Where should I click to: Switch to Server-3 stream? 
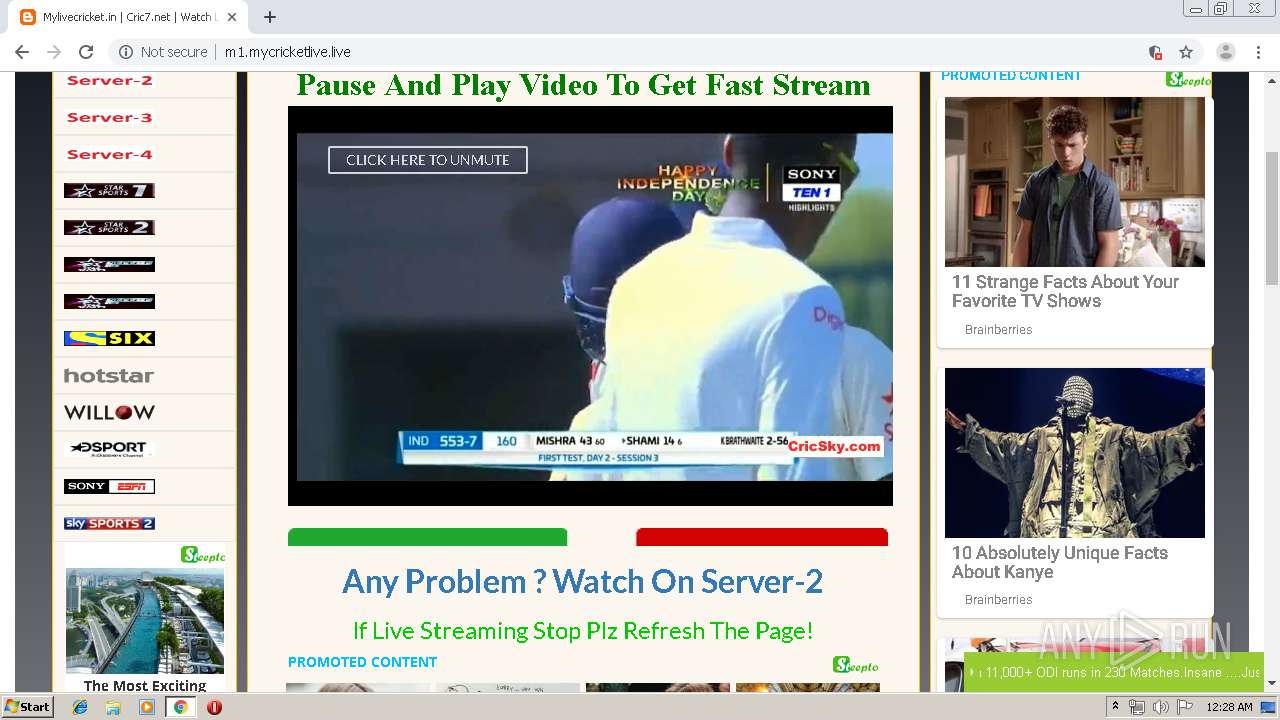coord(109,117)
